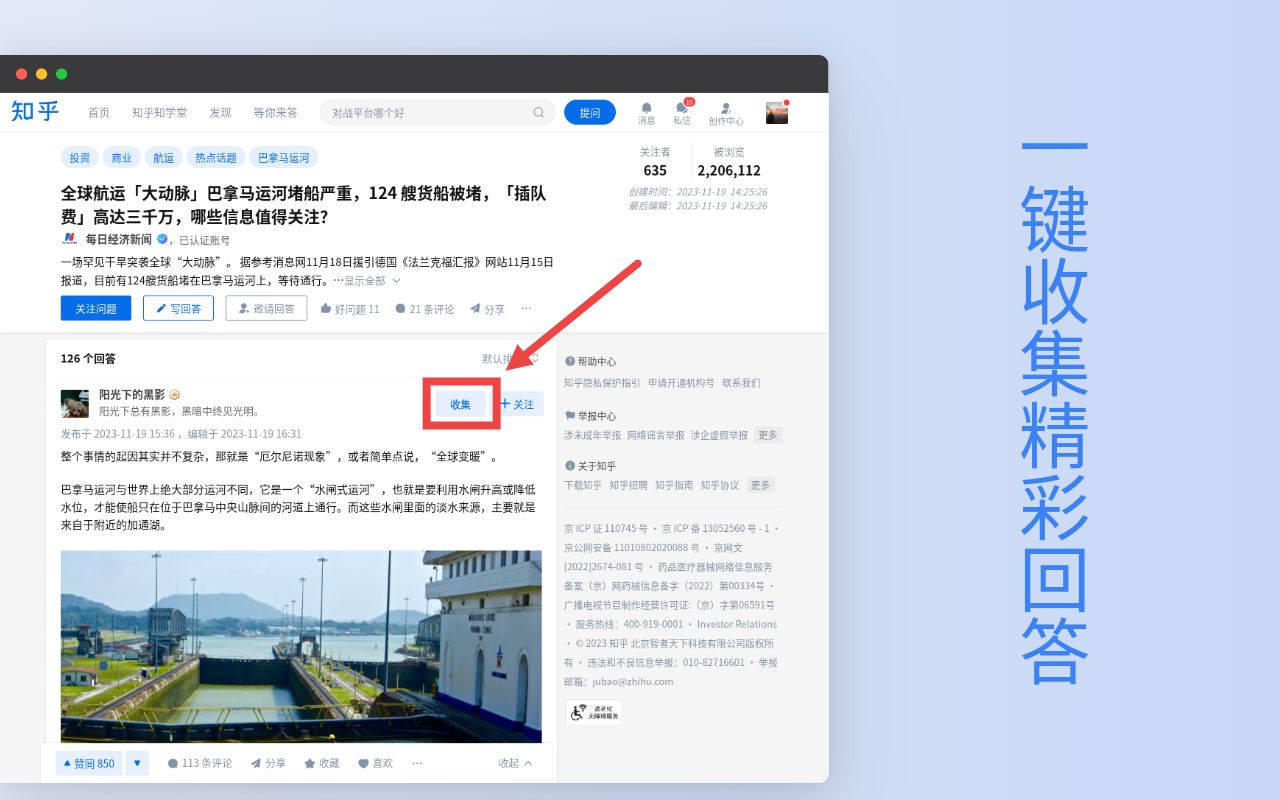Screen dimensions: 1280x800
Task: Open the 巴拿马运河 topic tag
Action: [286, 157]
